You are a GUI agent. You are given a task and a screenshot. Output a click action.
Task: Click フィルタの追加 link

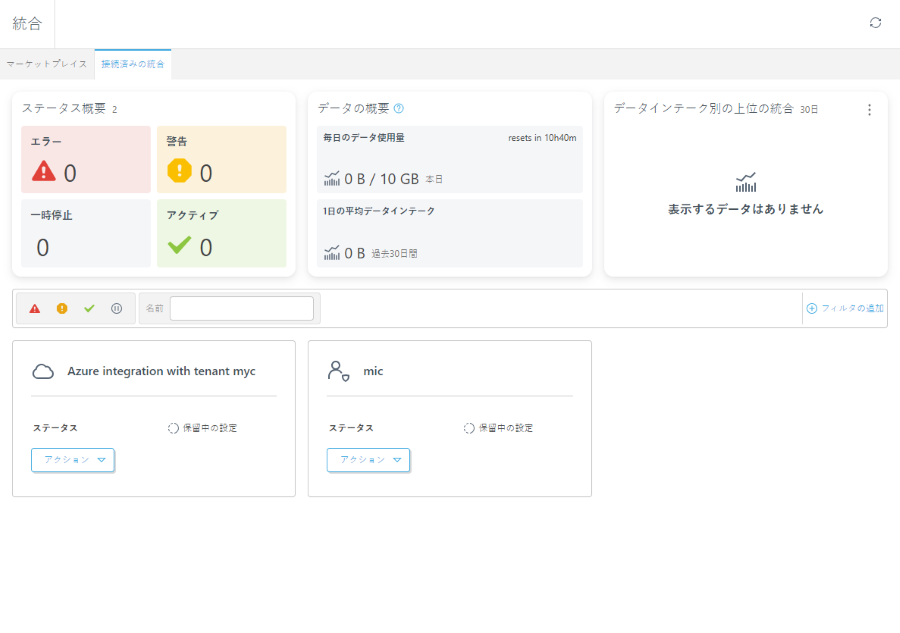(x=852, y=308)
